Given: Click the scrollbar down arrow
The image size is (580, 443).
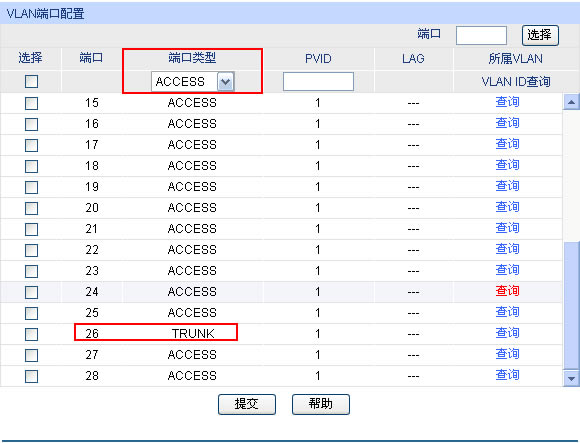Looking at the screenshot, I should tap(571, 378).
